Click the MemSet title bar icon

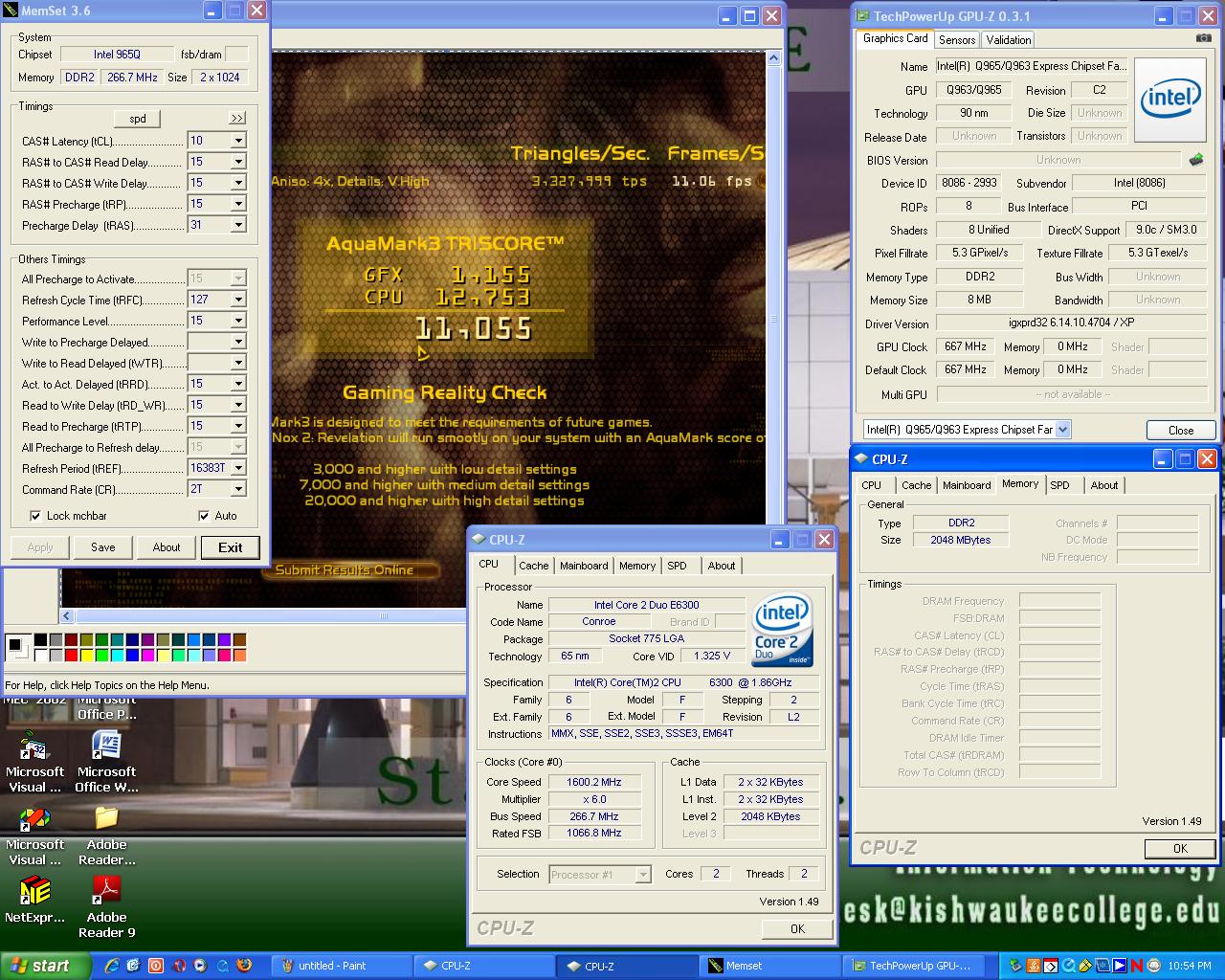(x=11, y=11)
